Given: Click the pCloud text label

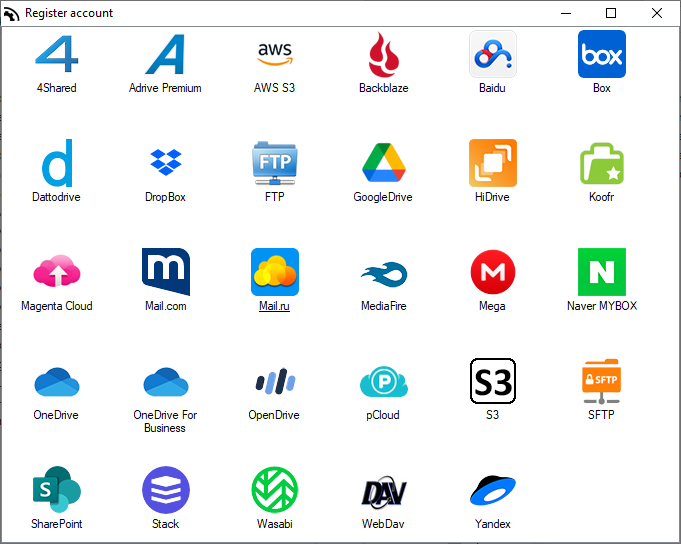Looking at the screenshot, I should click(x=383, y=415).
